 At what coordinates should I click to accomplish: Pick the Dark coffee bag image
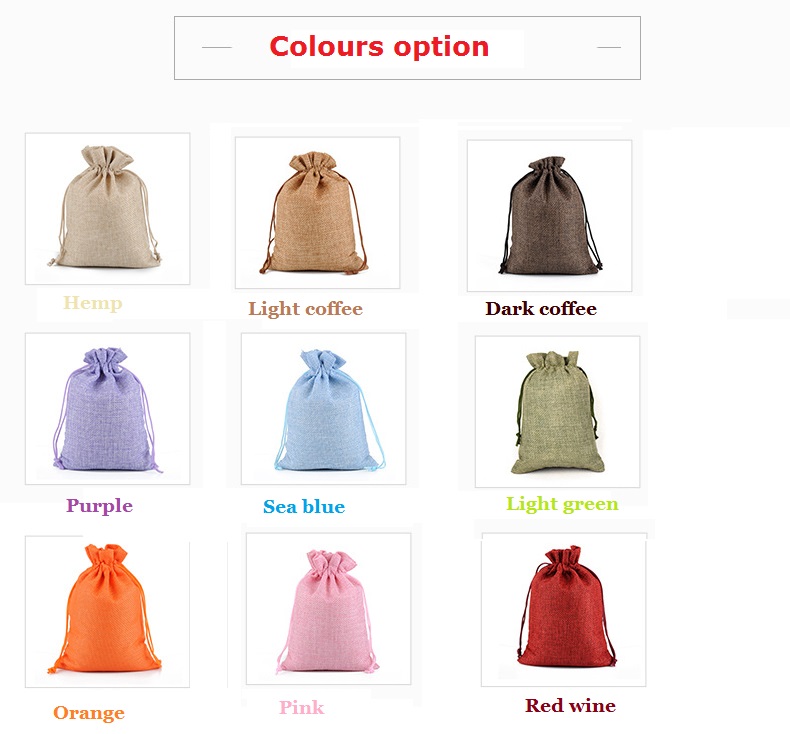pos(550,216)
